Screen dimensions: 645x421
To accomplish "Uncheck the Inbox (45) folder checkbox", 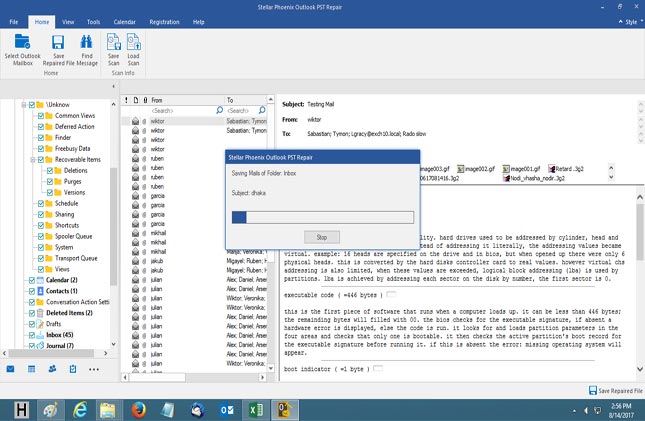I will click(32, 335).
